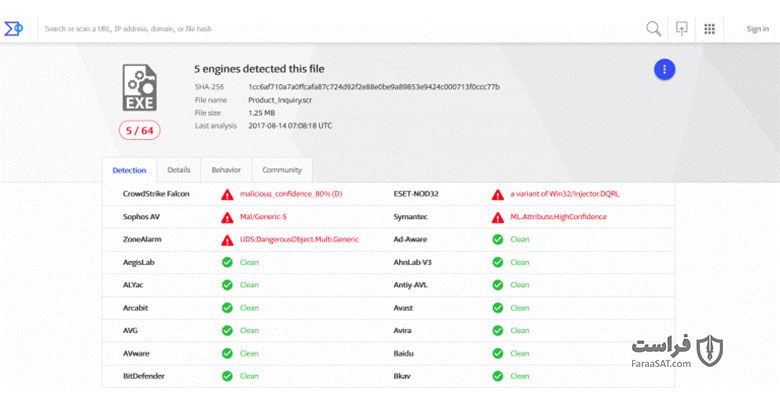Click the Sign in link
780x405 pixels.
click(x=757, y=29)
